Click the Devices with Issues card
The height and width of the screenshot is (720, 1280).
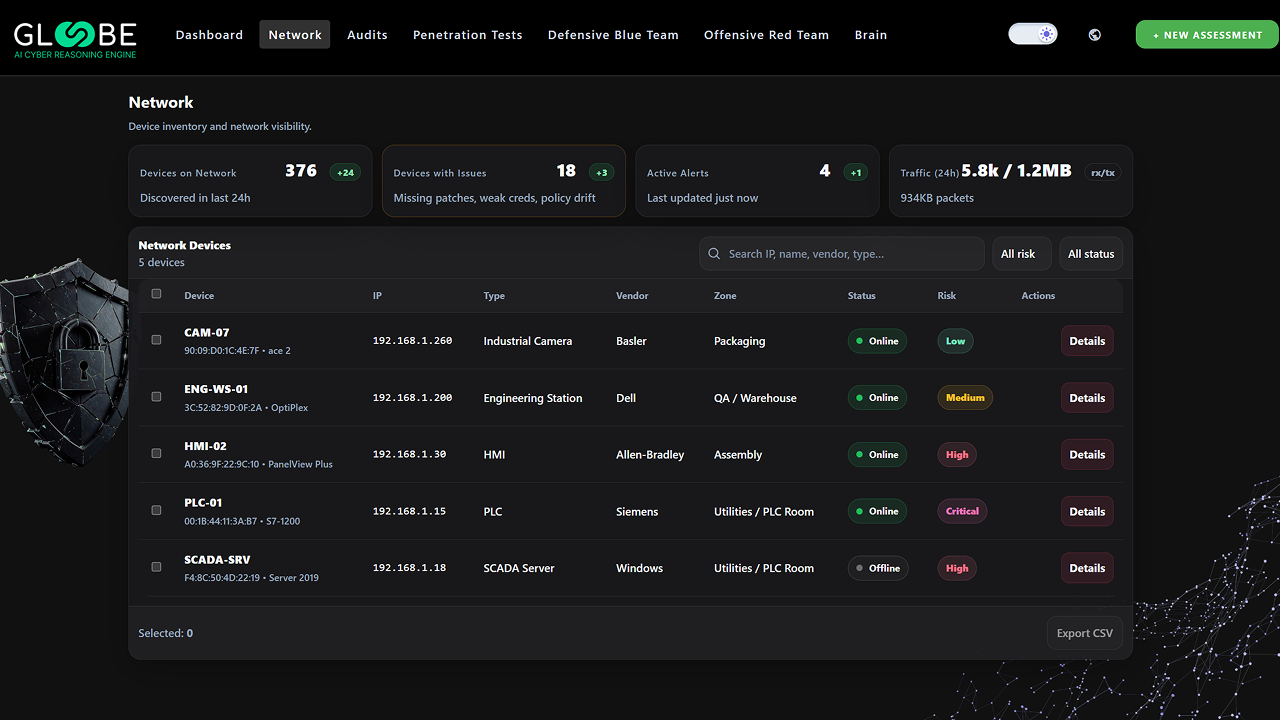504,181
